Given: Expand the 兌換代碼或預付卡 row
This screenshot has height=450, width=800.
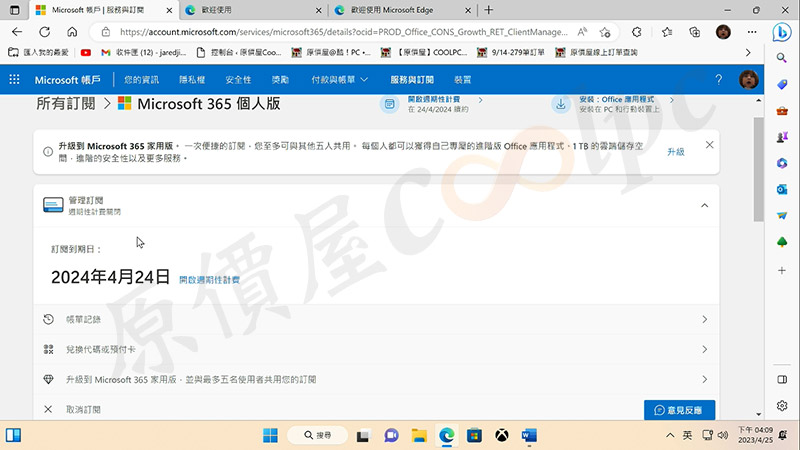Looking at the screenshot, I should tap(377, 349).
